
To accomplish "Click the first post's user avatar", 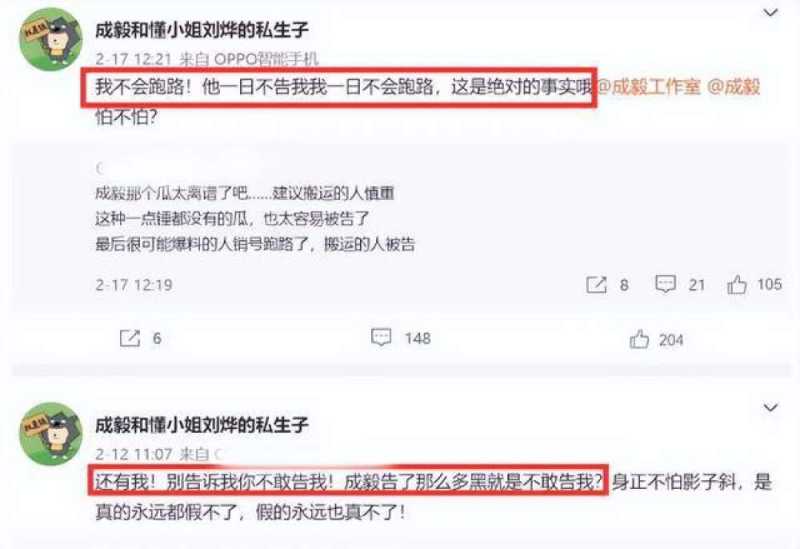I will point(50,39).
